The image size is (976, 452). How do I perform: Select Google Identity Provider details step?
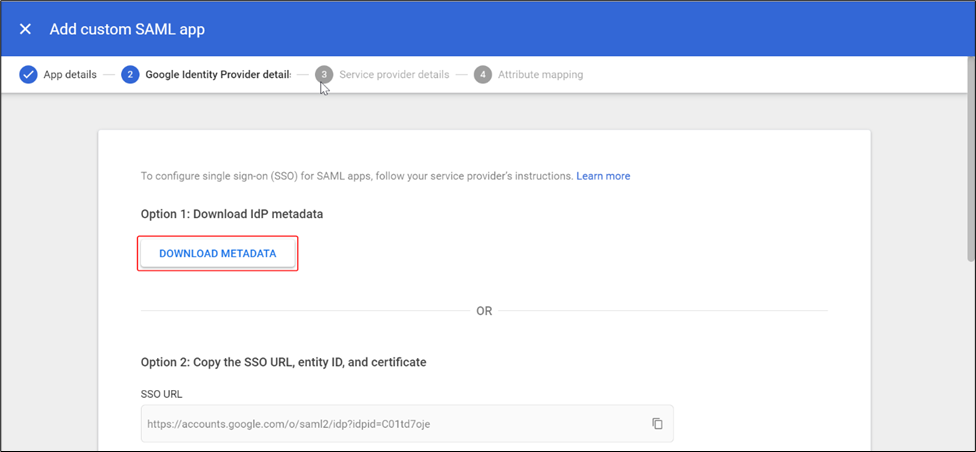217,75
